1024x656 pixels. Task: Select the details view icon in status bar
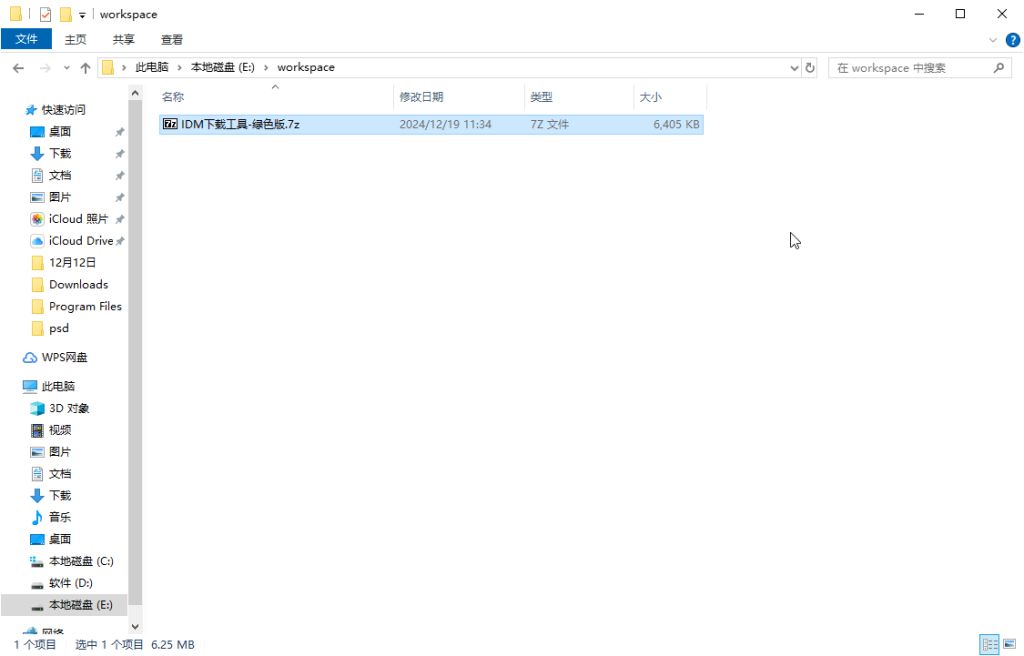(x=990, y=645)
